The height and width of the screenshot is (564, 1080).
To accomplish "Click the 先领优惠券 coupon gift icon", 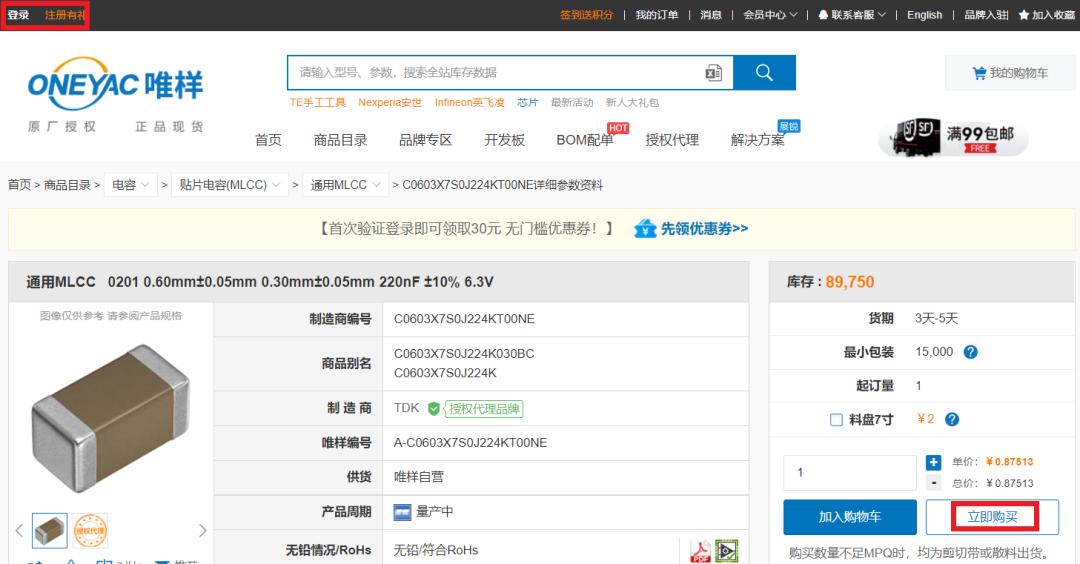I will click(645, 228).
